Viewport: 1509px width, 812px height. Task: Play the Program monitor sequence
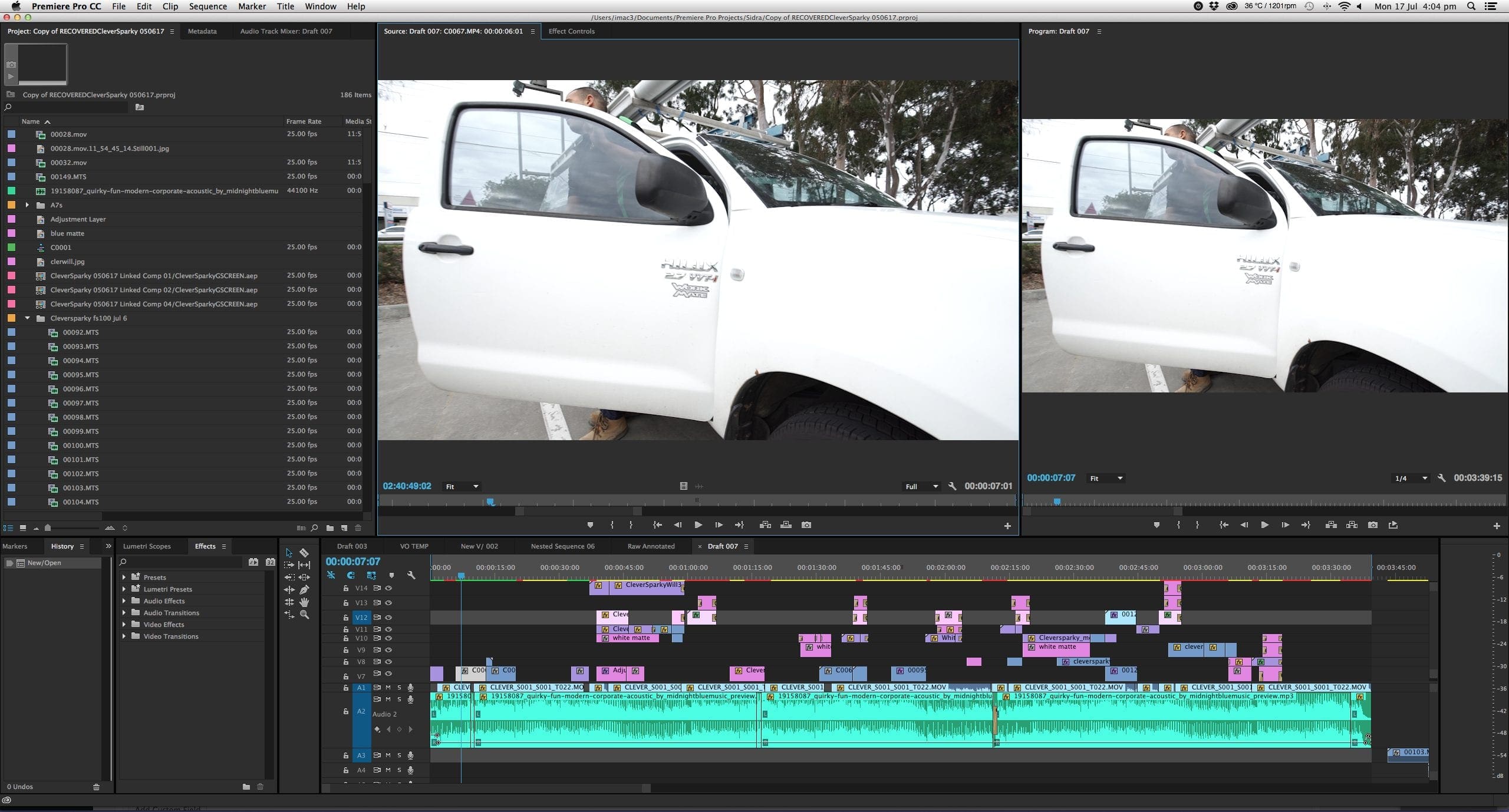pyautogui.click(x=1264, y=524)
